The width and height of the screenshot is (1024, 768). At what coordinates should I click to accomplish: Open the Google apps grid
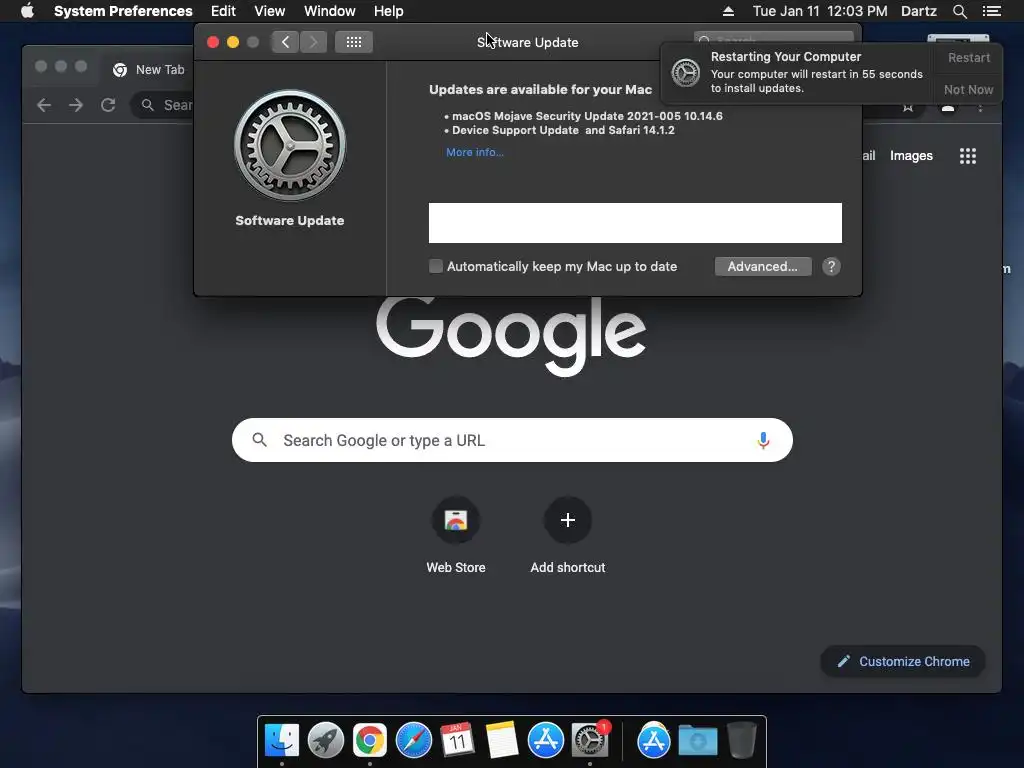[x=967, y=155]
